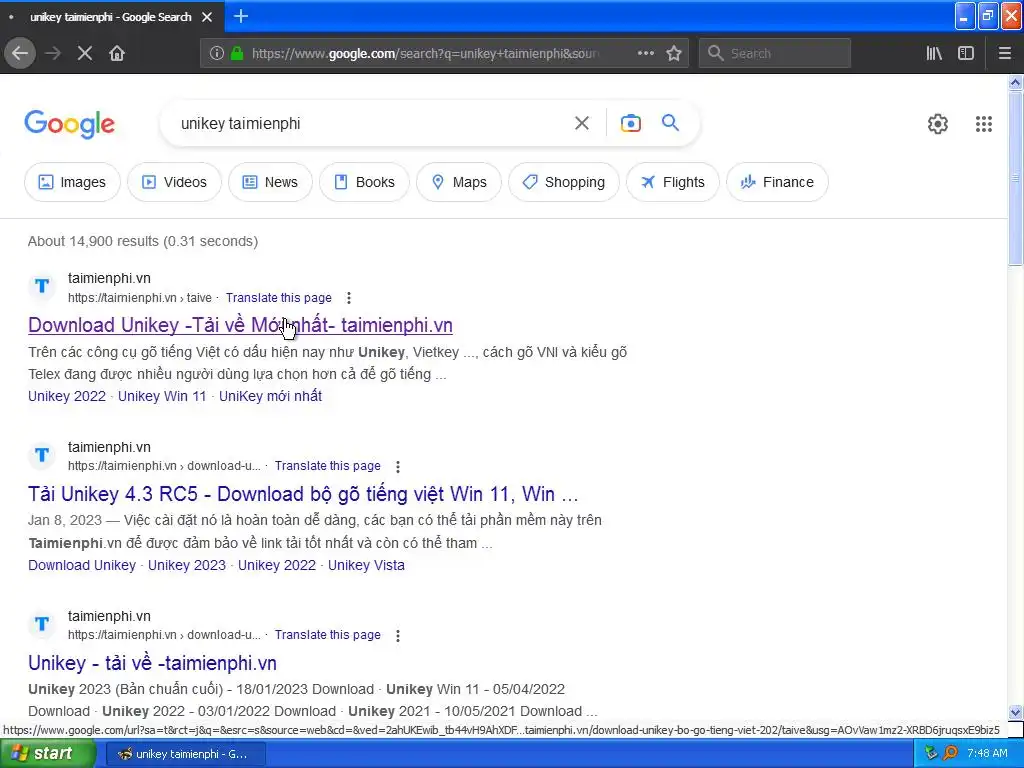Click the green shield system tray icon
This screenshot has width=1024, height=768.
pos(931,754)
